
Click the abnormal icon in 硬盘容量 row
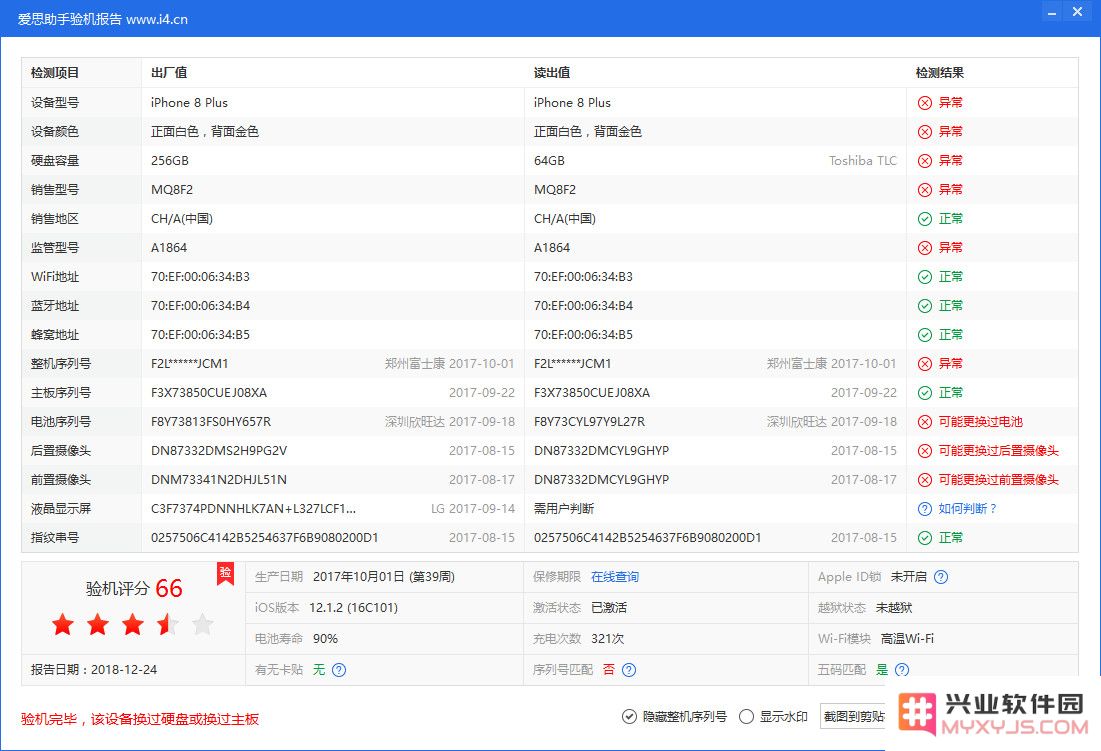(925, 161)
